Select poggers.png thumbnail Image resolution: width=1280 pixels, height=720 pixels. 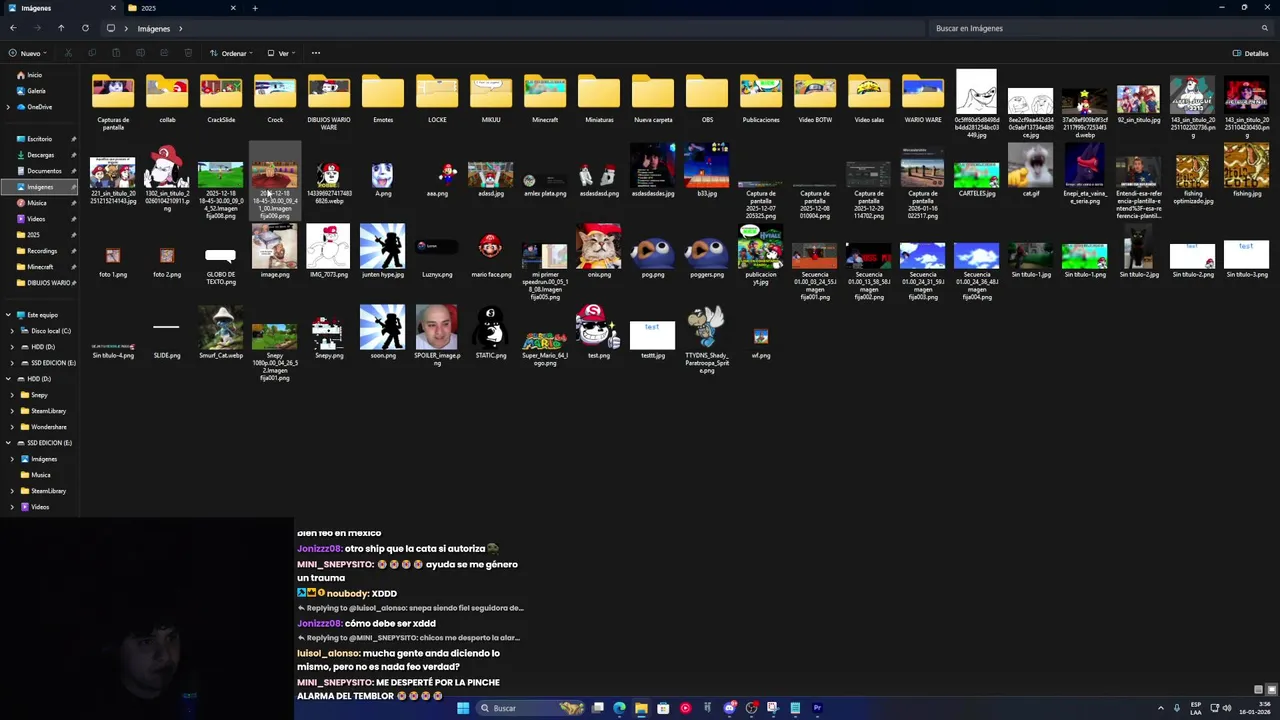tap(707, 251)
